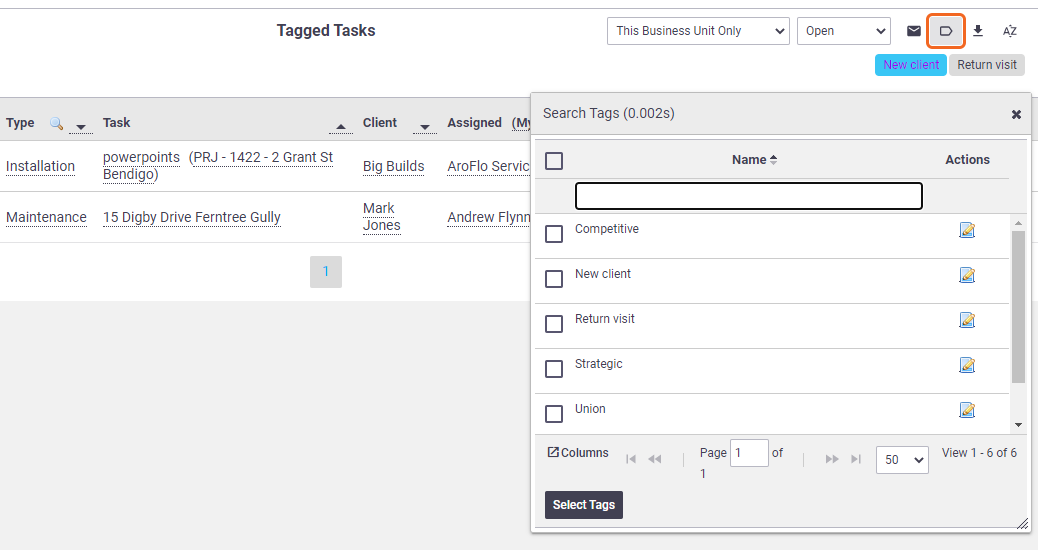Image resolution: width=1038 pixels, height=550 pixels.
Task: Tick the select-all tags checkbox
Action: (x=554, y=161)
